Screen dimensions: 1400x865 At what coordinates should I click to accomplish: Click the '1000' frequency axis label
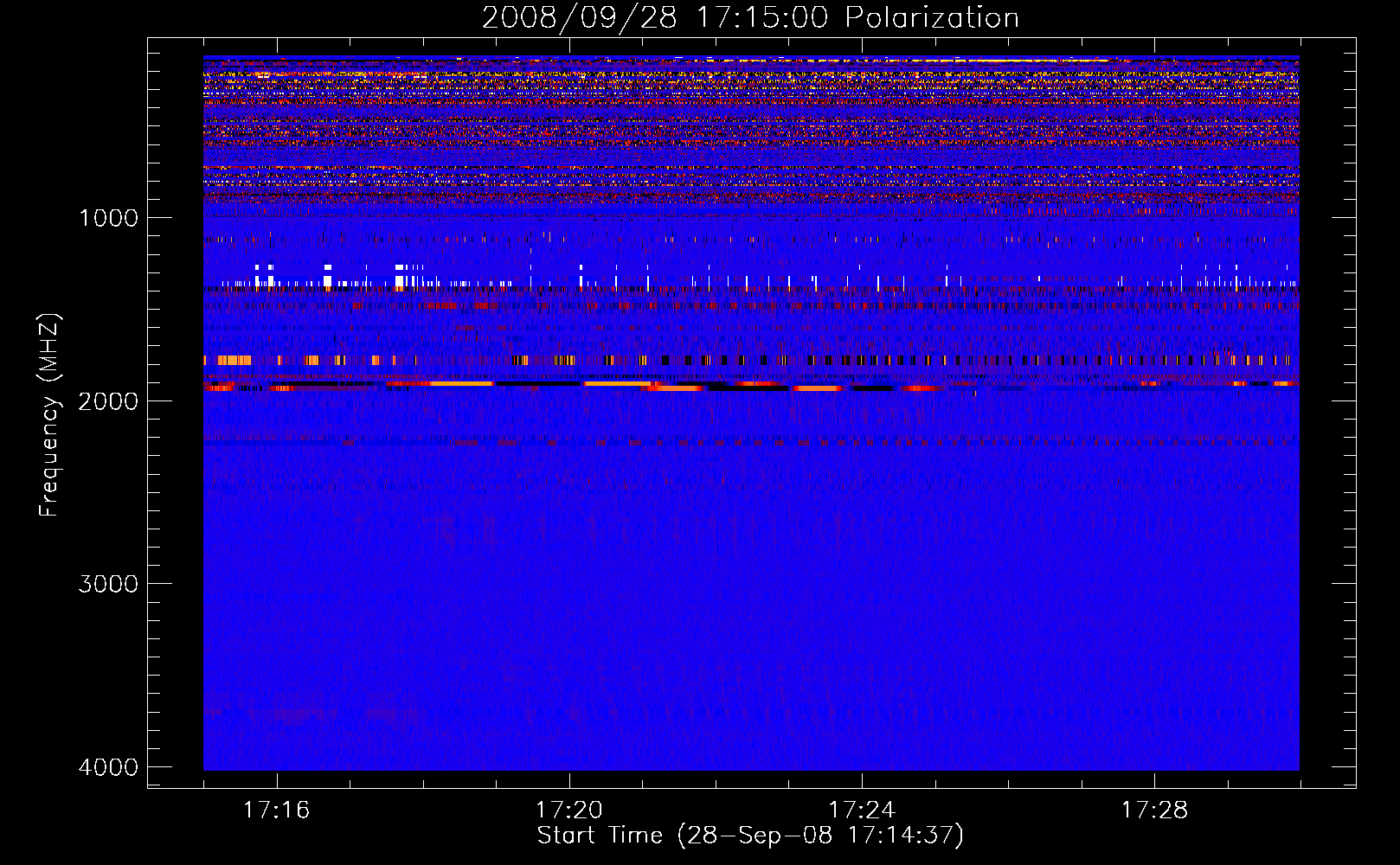108,217
